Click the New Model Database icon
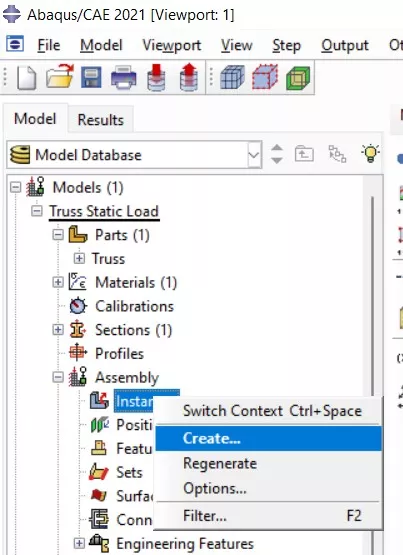This screenshot has width=403, height=555. coord(27,78)
